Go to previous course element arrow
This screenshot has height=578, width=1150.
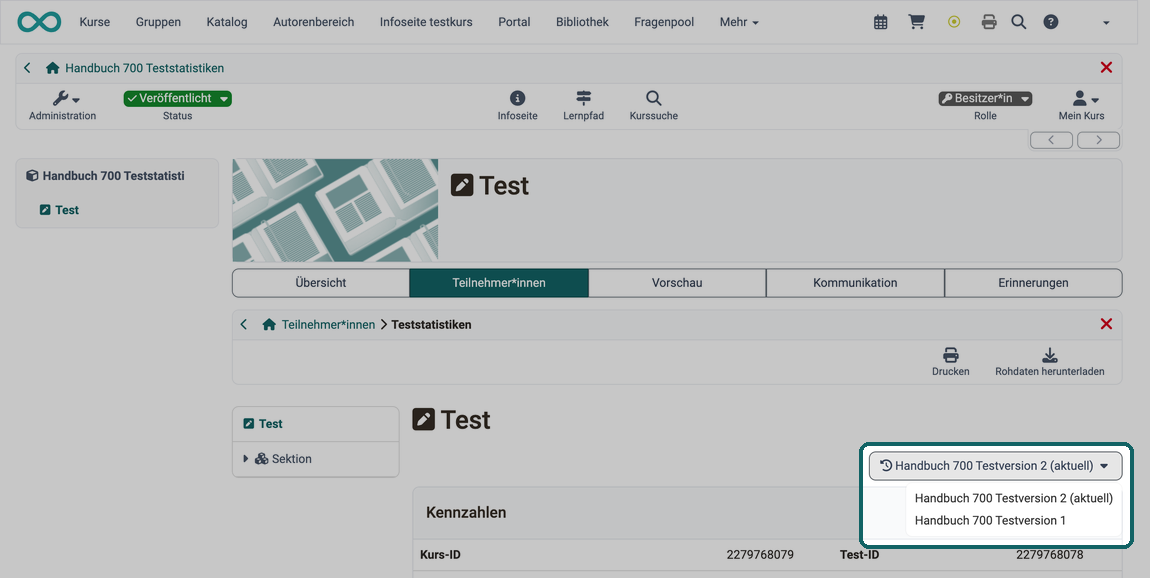click(1051, 140)
